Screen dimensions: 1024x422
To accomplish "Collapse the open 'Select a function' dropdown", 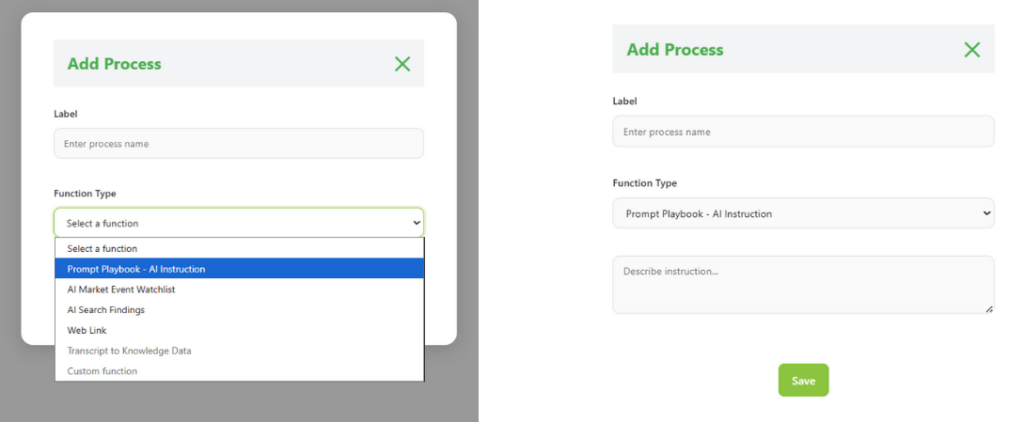I will pos(238,223).
